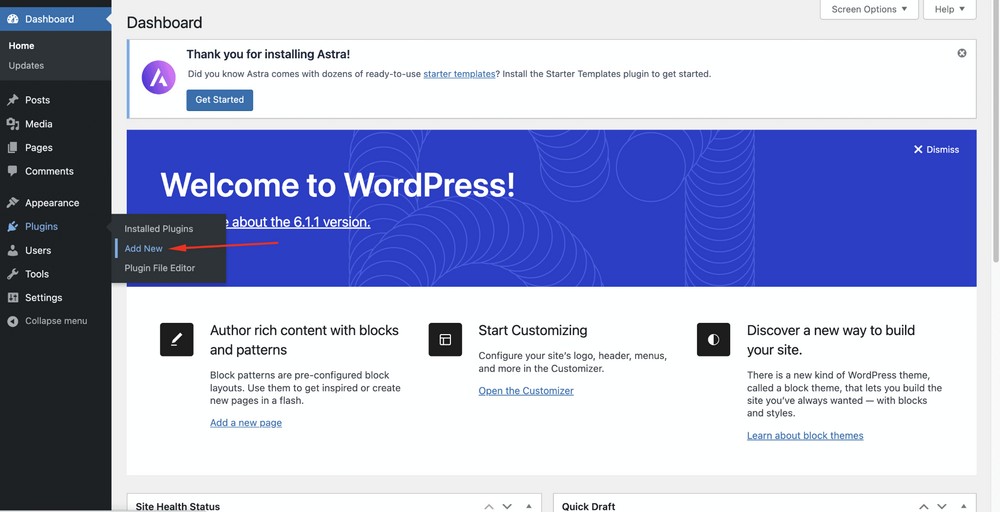Toggle the Site Health Status panel collapse
The image size is (1000, 512).
529,506
